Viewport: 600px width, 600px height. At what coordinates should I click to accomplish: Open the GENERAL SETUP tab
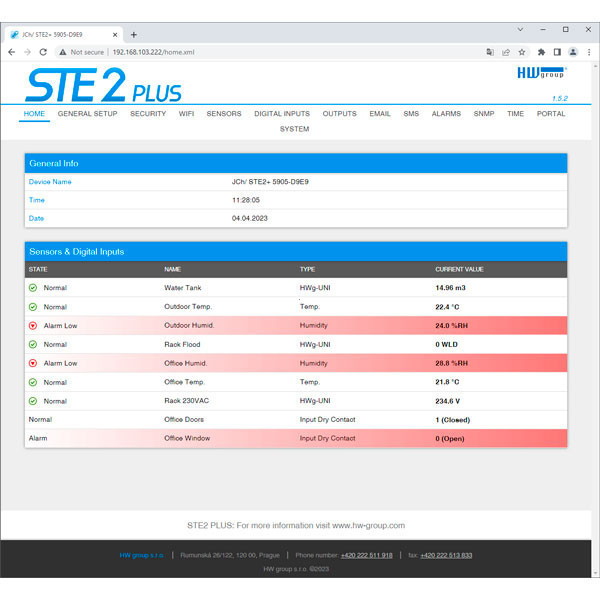click(87, 114)
